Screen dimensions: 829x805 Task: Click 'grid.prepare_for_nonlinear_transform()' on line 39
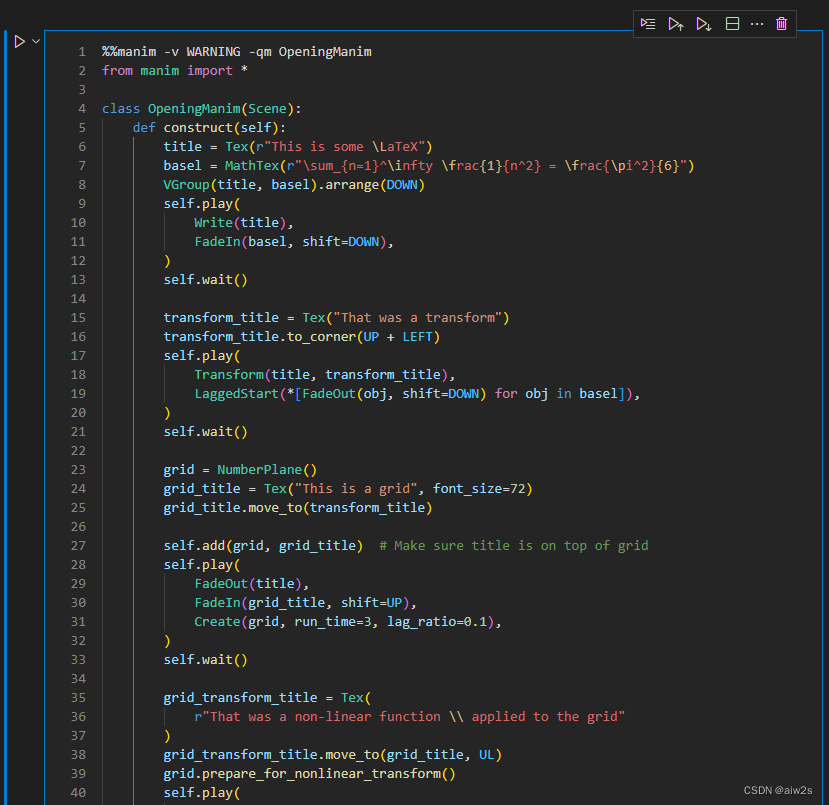point(309,774)
